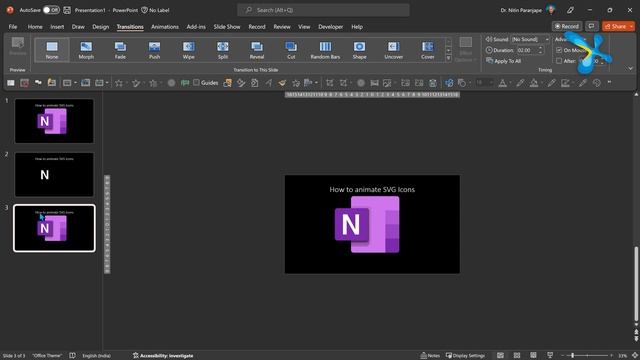Switch to Normal view in status bar
Viewport: 640px width, 360px height.
pos(500,355)
